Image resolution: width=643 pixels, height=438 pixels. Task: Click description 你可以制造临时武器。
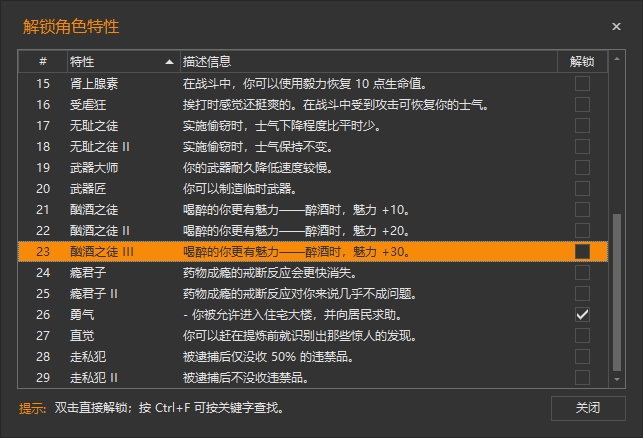[239, 189]
